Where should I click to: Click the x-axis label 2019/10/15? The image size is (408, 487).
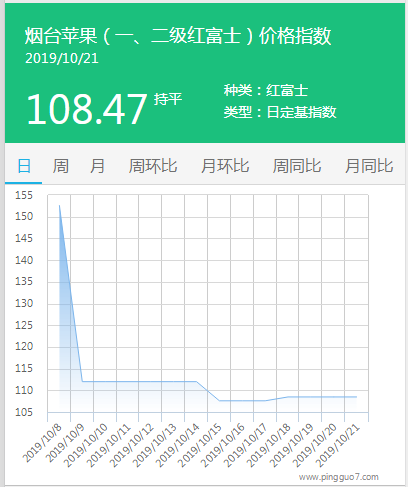pyautogui.click(x=200, y=445)
